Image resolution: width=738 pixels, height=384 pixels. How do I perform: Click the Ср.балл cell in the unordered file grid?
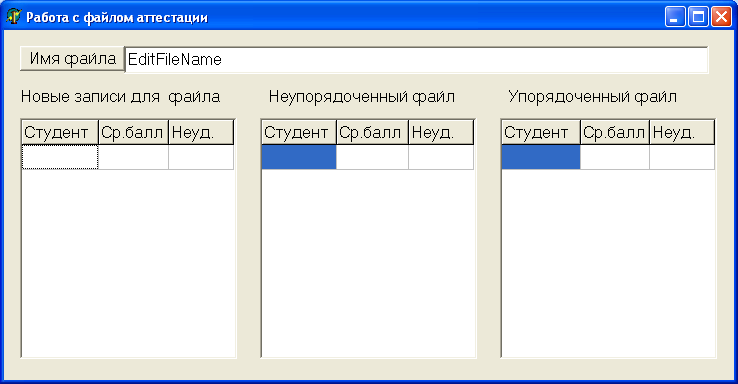(x=372, y=157)
